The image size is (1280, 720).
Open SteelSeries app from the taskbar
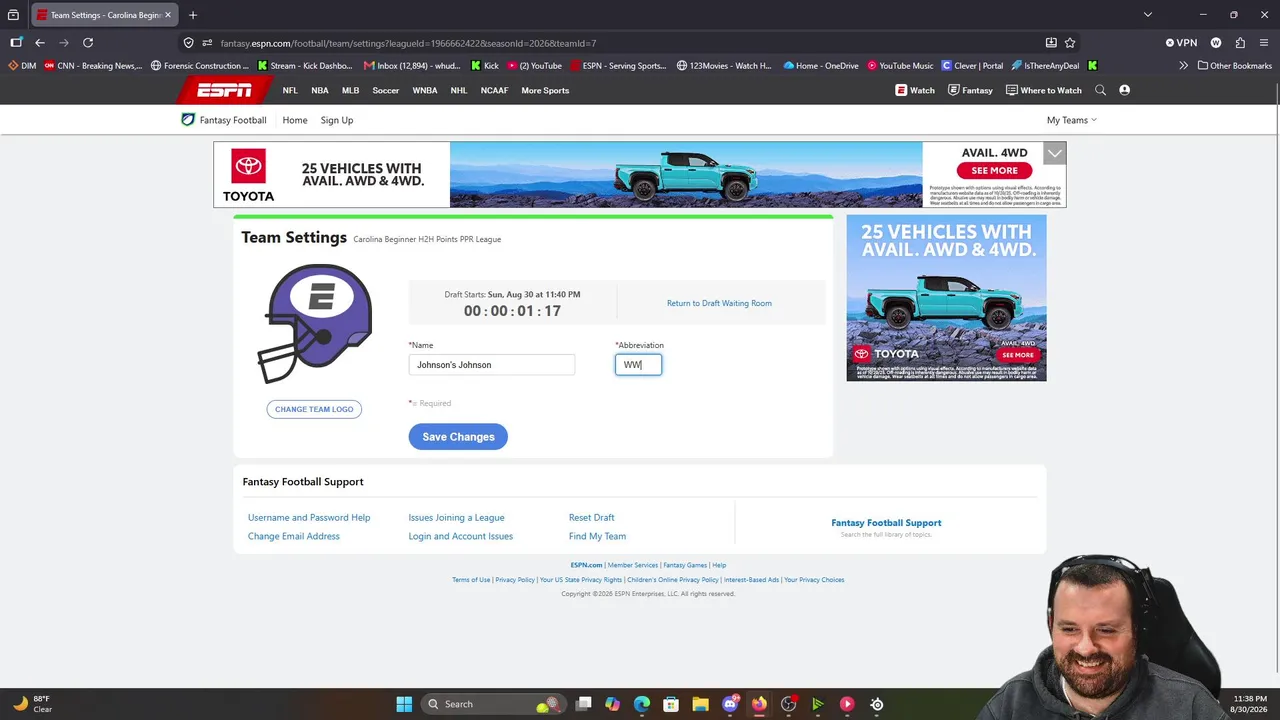[x=877, y=704]
